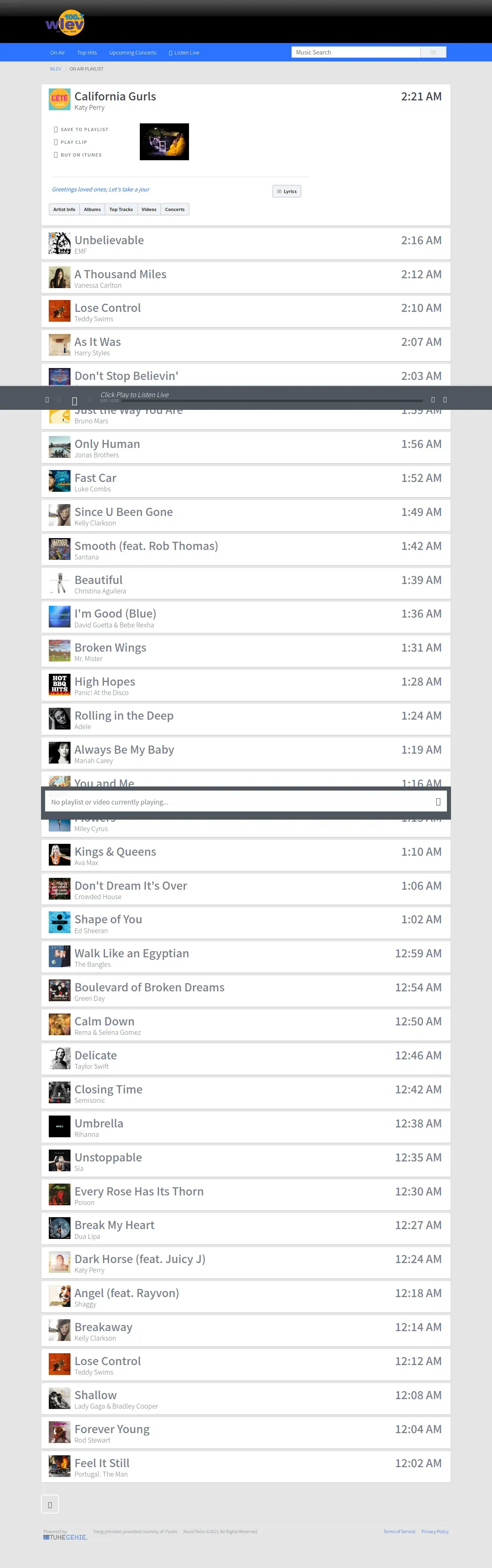Click the Buy on iTunes icon
The image size is (492, 1568).
[x=56, y=155]
